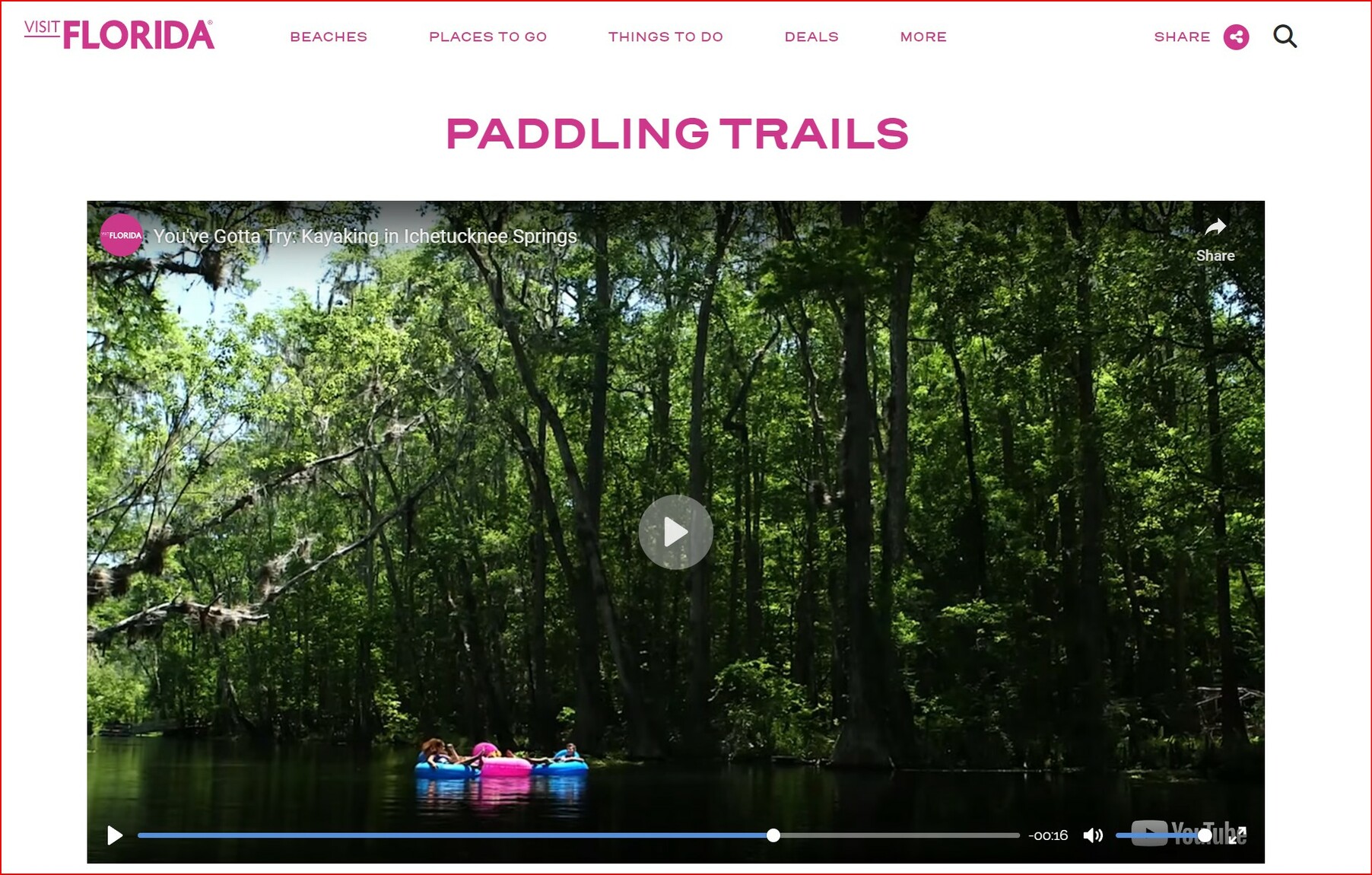Viewport: 1372px width, 875px height.
Task: Click the pink share circle icon
Action: 1236,37
